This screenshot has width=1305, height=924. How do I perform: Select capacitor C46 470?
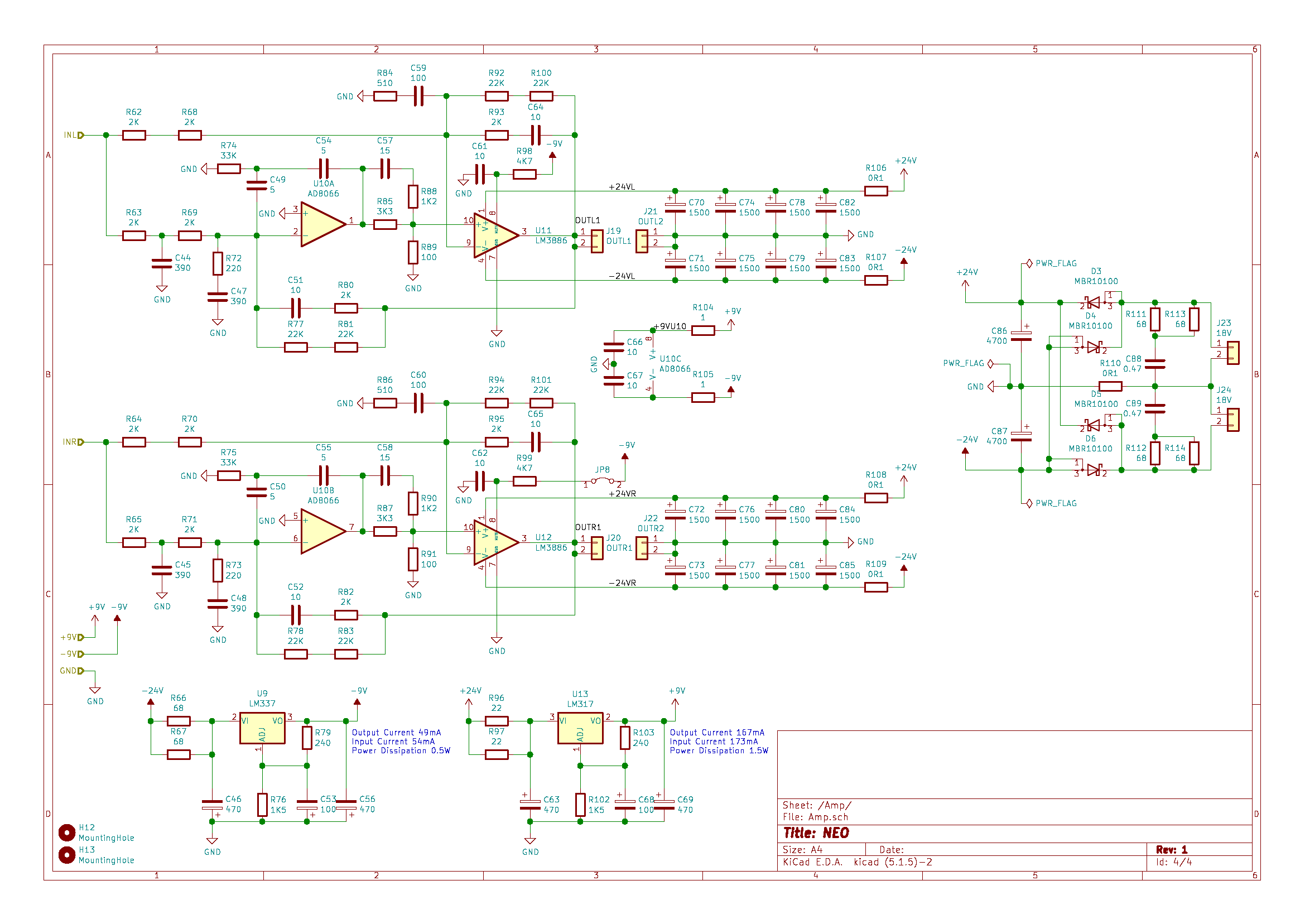[212, 805]
